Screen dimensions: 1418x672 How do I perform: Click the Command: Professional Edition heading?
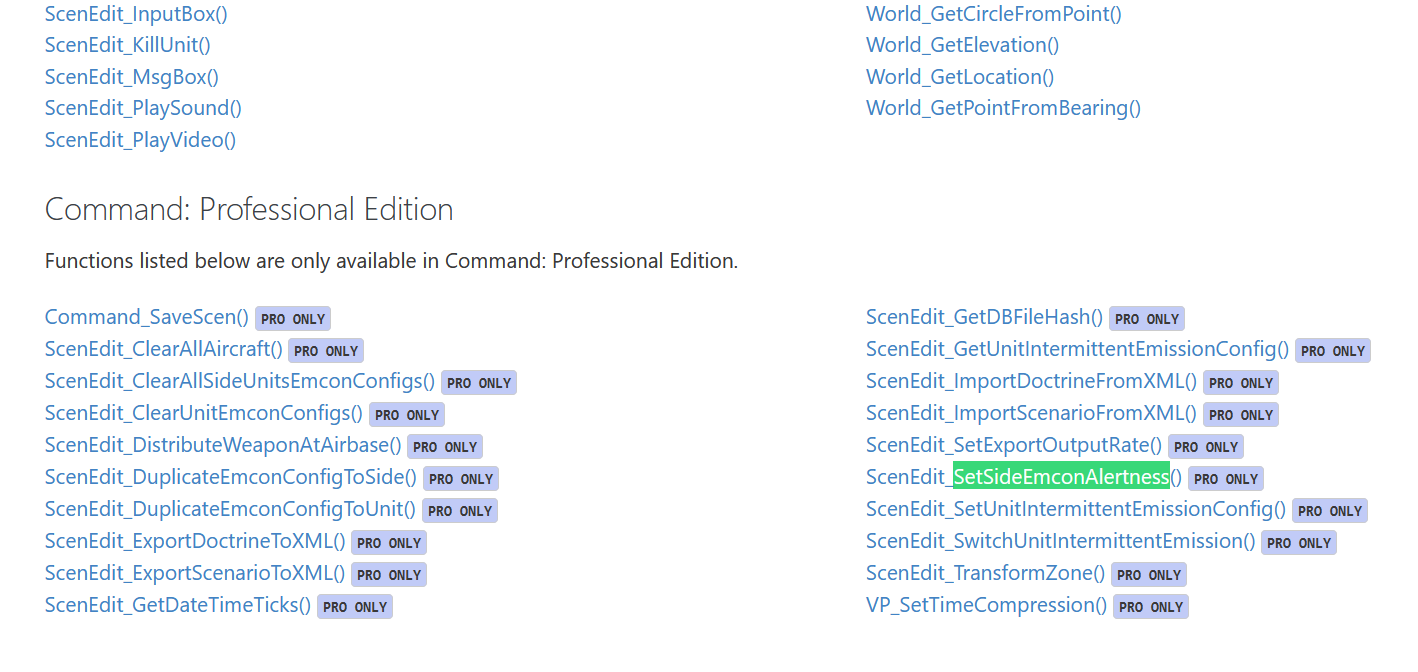[x=249, y=209]
